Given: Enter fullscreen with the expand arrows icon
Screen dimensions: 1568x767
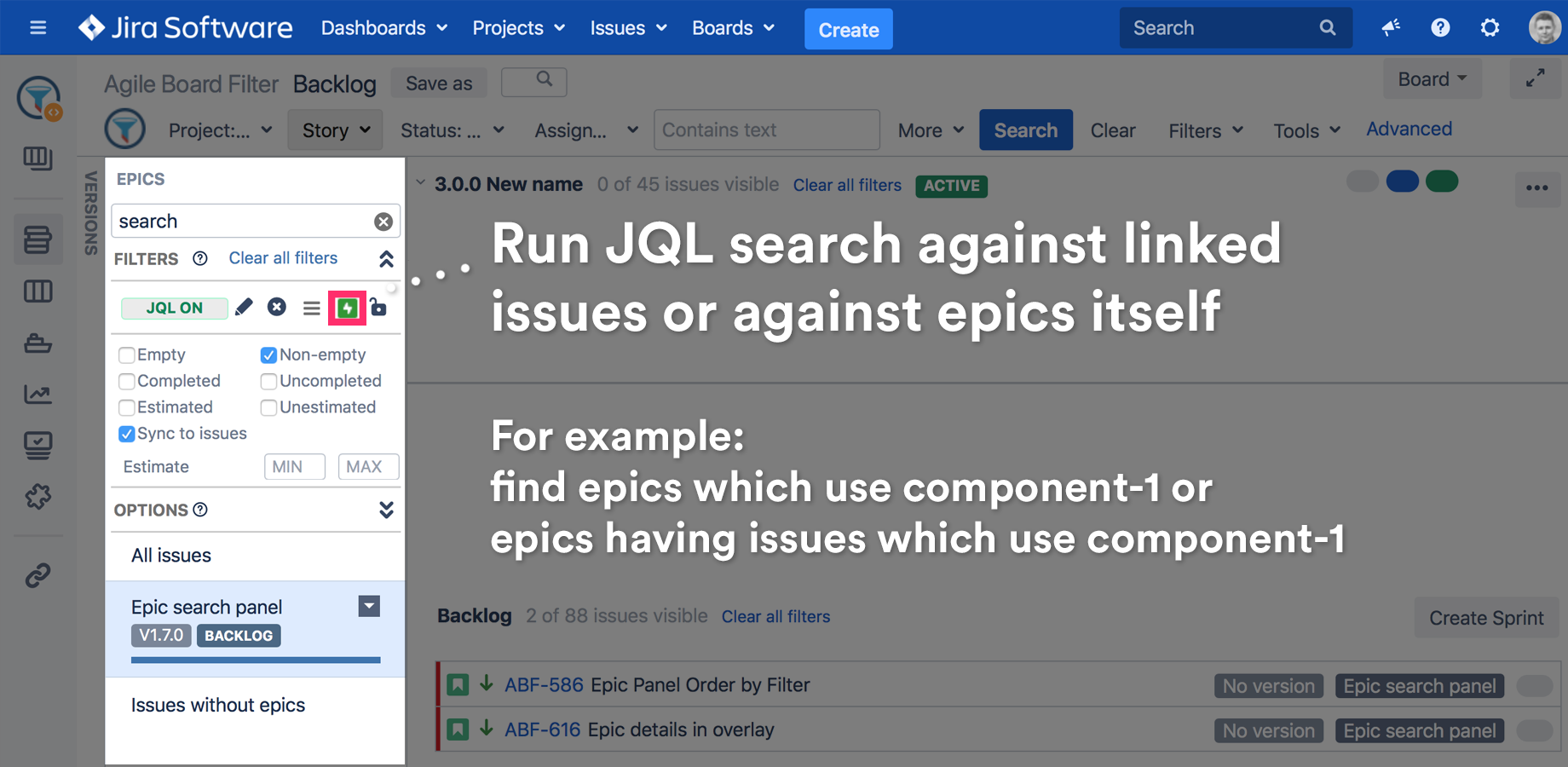Looking at the screenshot, I should (1535, 79).
